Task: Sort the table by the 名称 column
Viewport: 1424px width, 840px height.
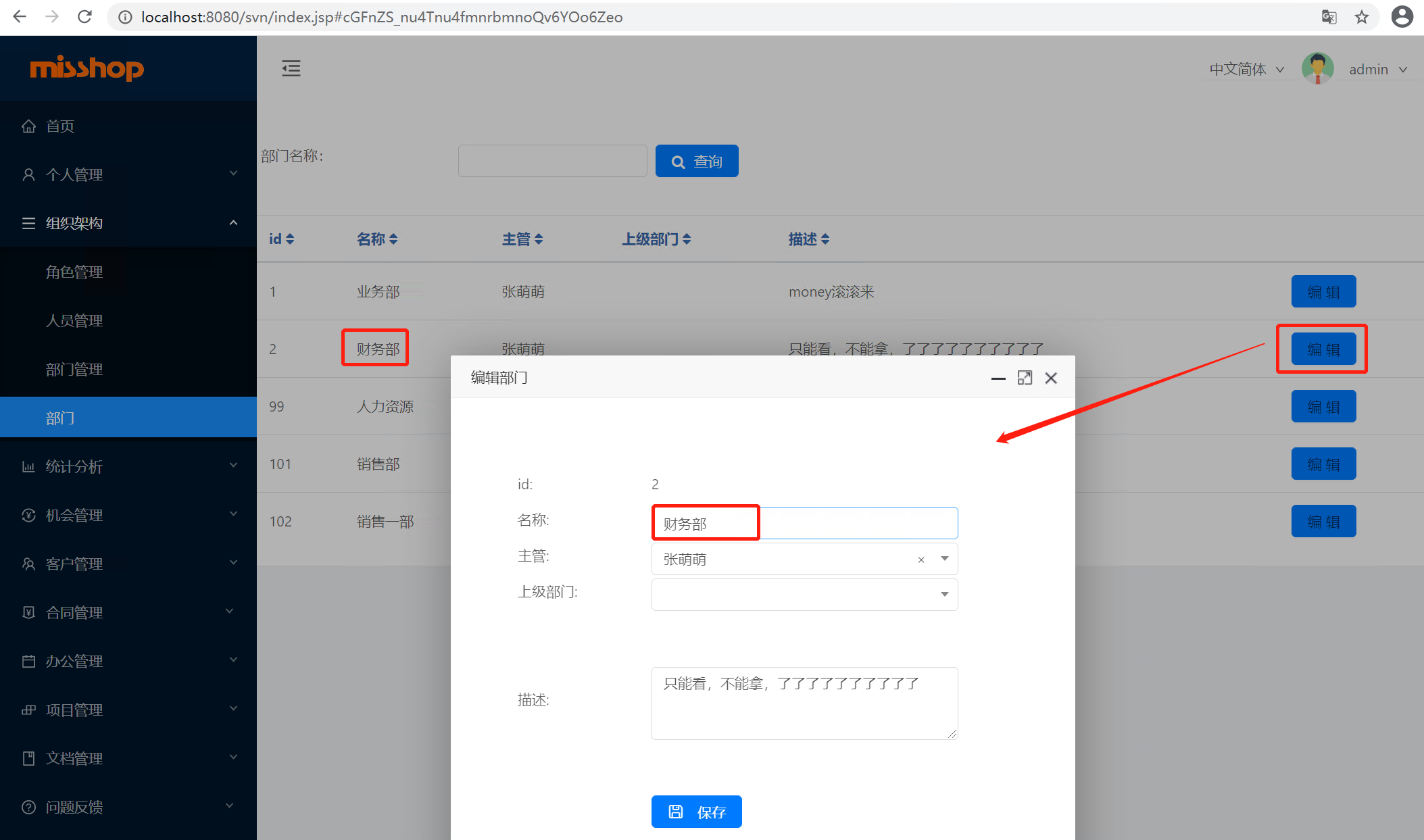Action: tap(376, 239)
